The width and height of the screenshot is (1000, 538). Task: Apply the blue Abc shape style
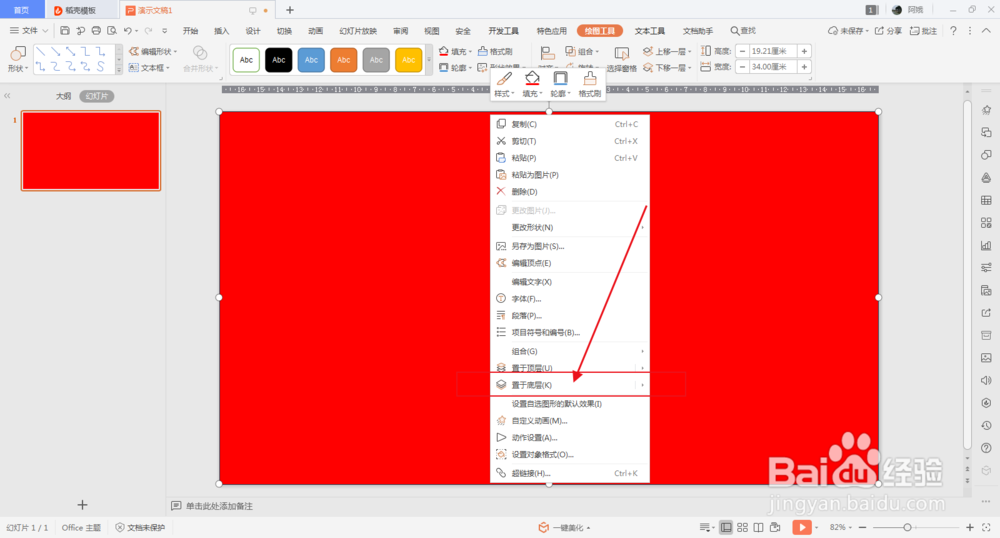[x=311, y=60]
